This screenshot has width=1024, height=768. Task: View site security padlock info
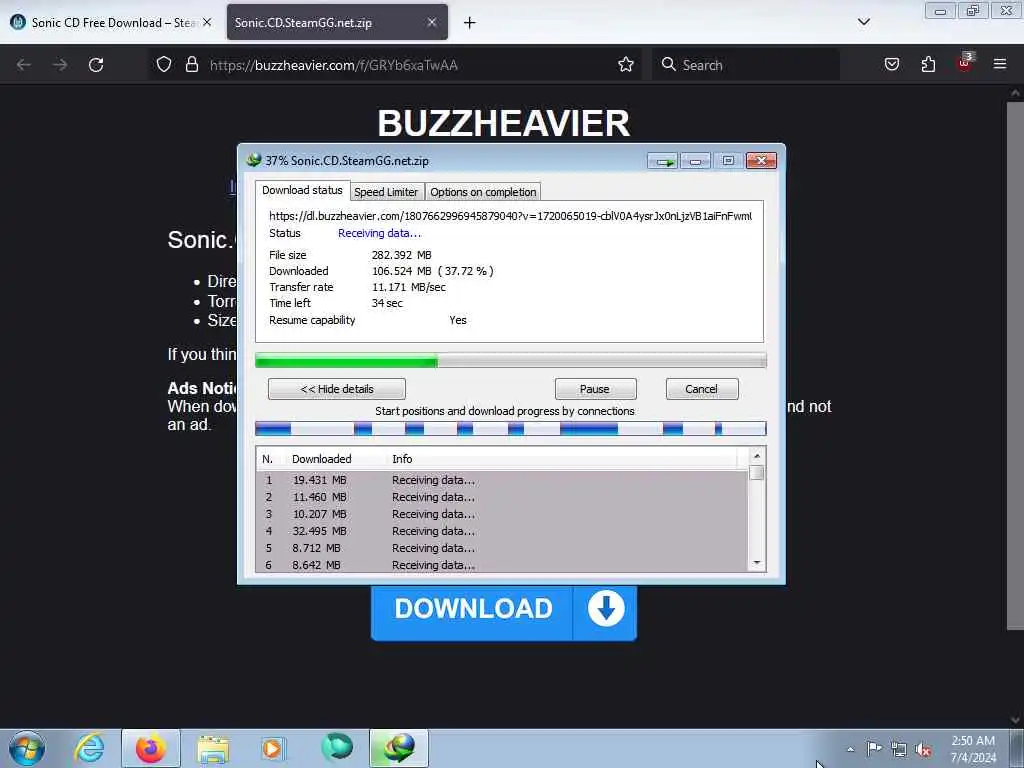[191, 64]
